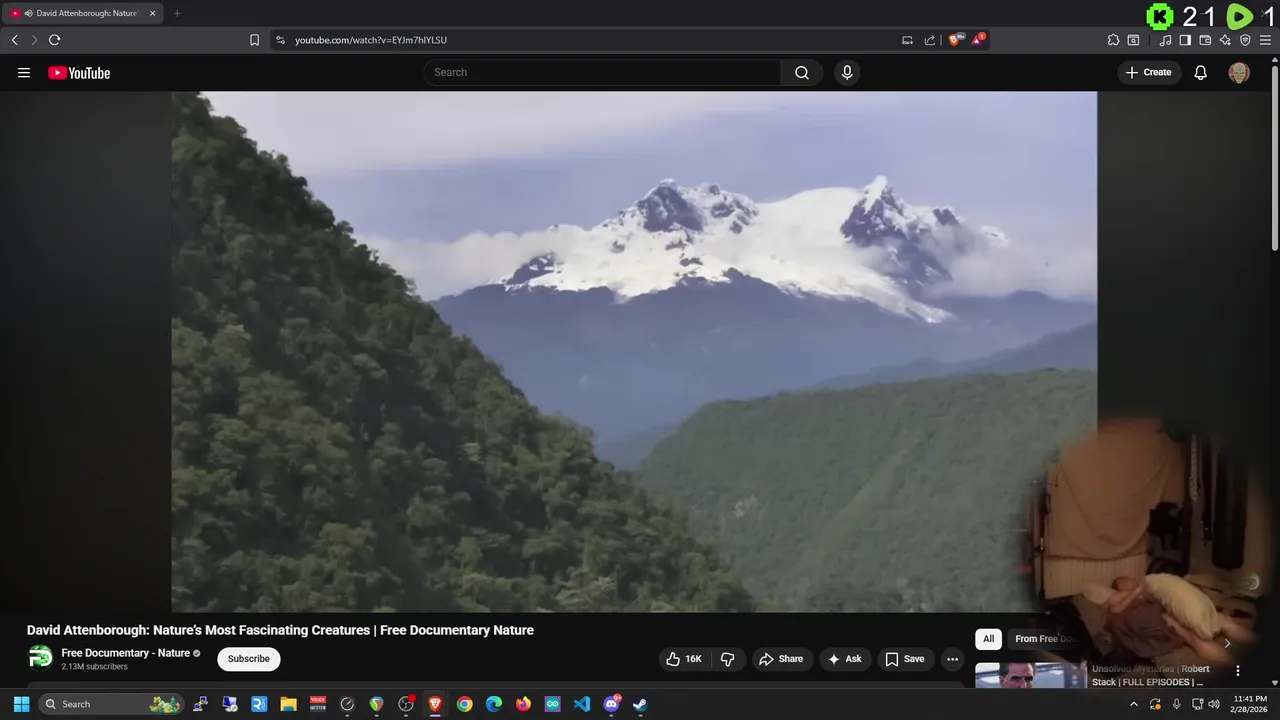This screenshot has height=720, width=1280.
Task: Open the Create menu
Action: (1149, 72)
